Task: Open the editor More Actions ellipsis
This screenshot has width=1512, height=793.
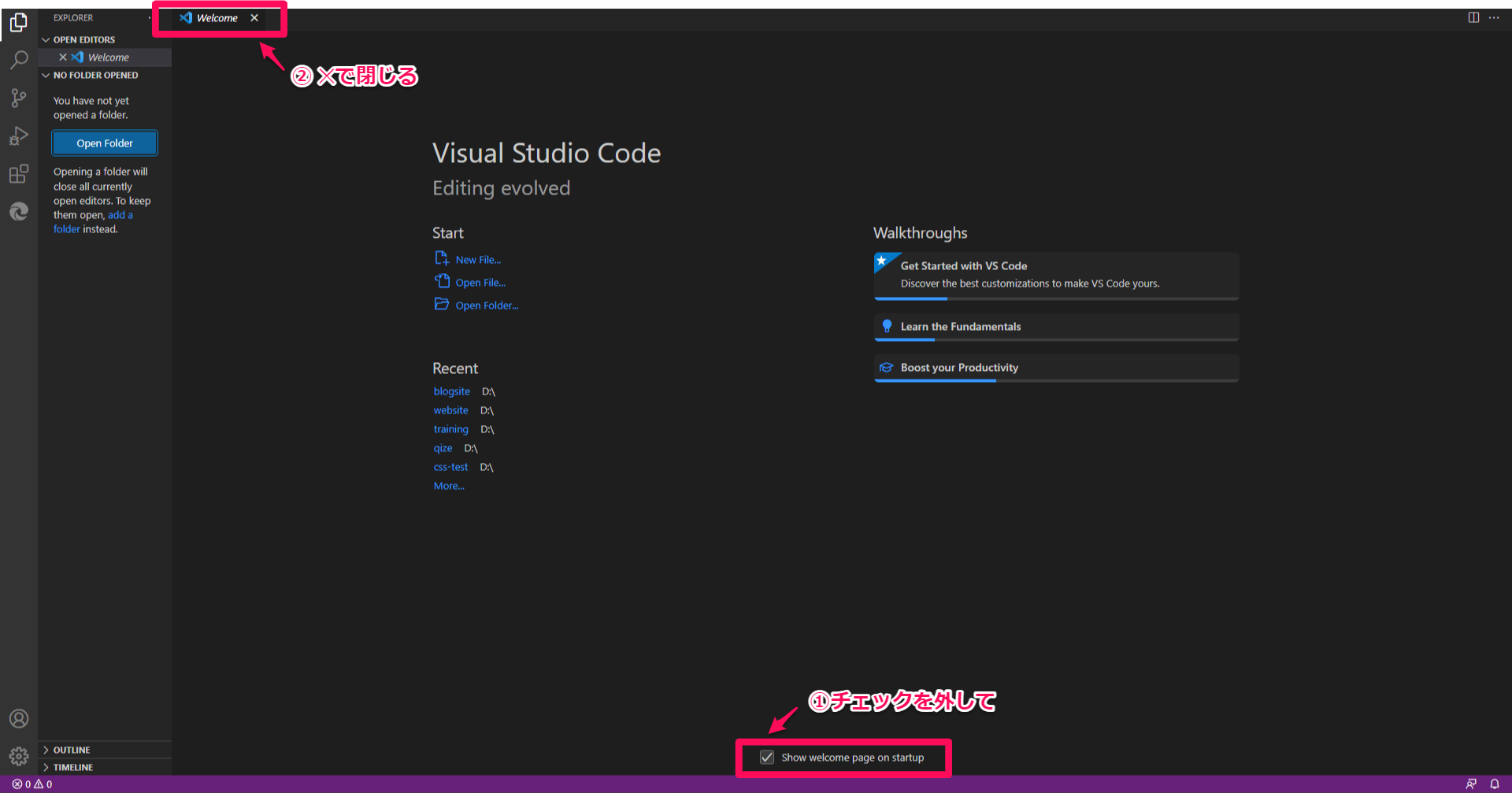Action: pyautogui.click(x=1494, y=17)
